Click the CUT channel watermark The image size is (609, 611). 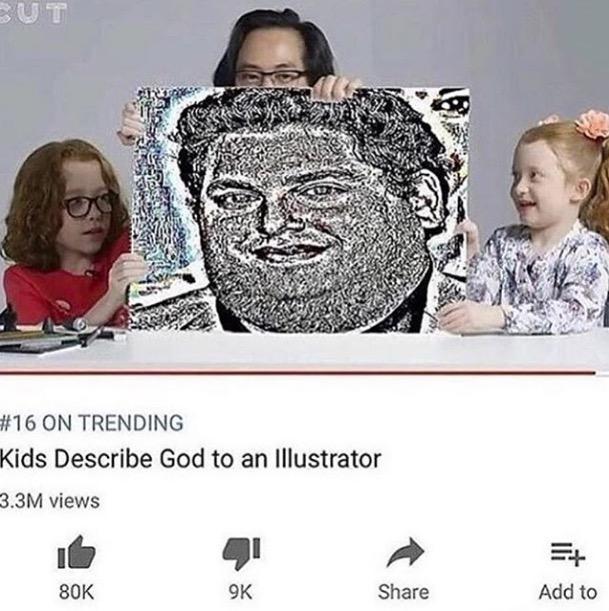point(33,13)
